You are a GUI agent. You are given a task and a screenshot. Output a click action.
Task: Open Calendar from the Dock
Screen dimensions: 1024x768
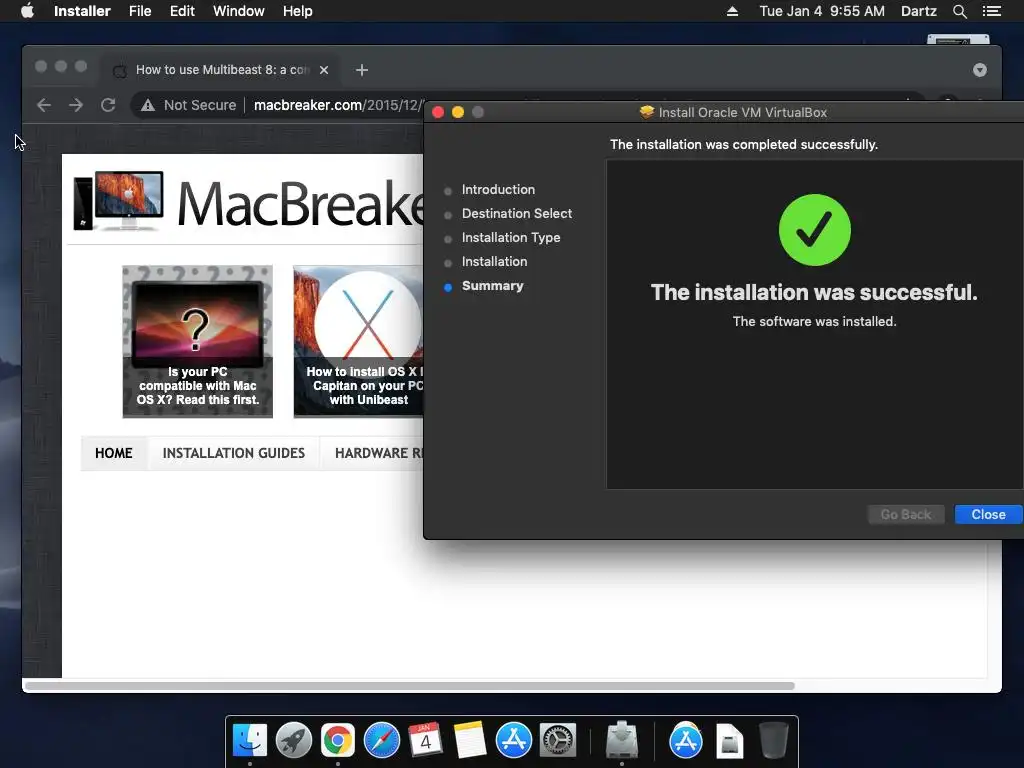(x=425, y=741)
